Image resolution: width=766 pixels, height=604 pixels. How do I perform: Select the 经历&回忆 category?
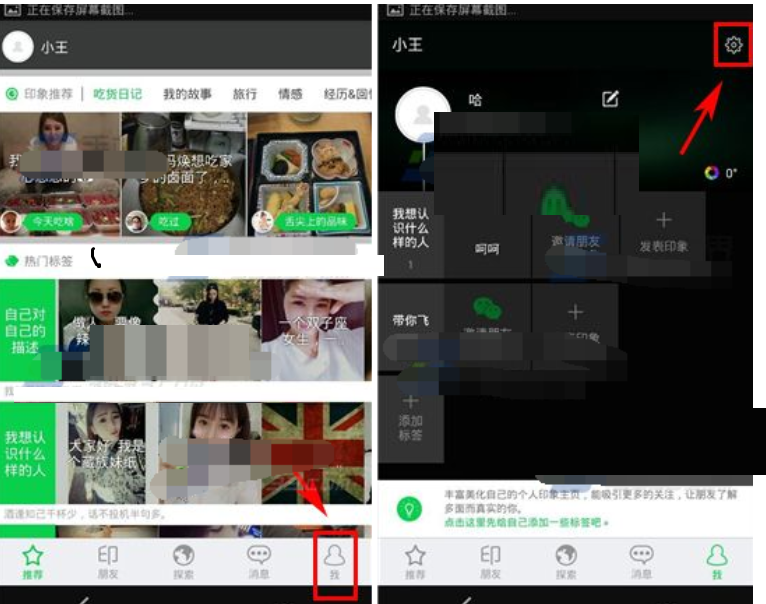[347, 94]
